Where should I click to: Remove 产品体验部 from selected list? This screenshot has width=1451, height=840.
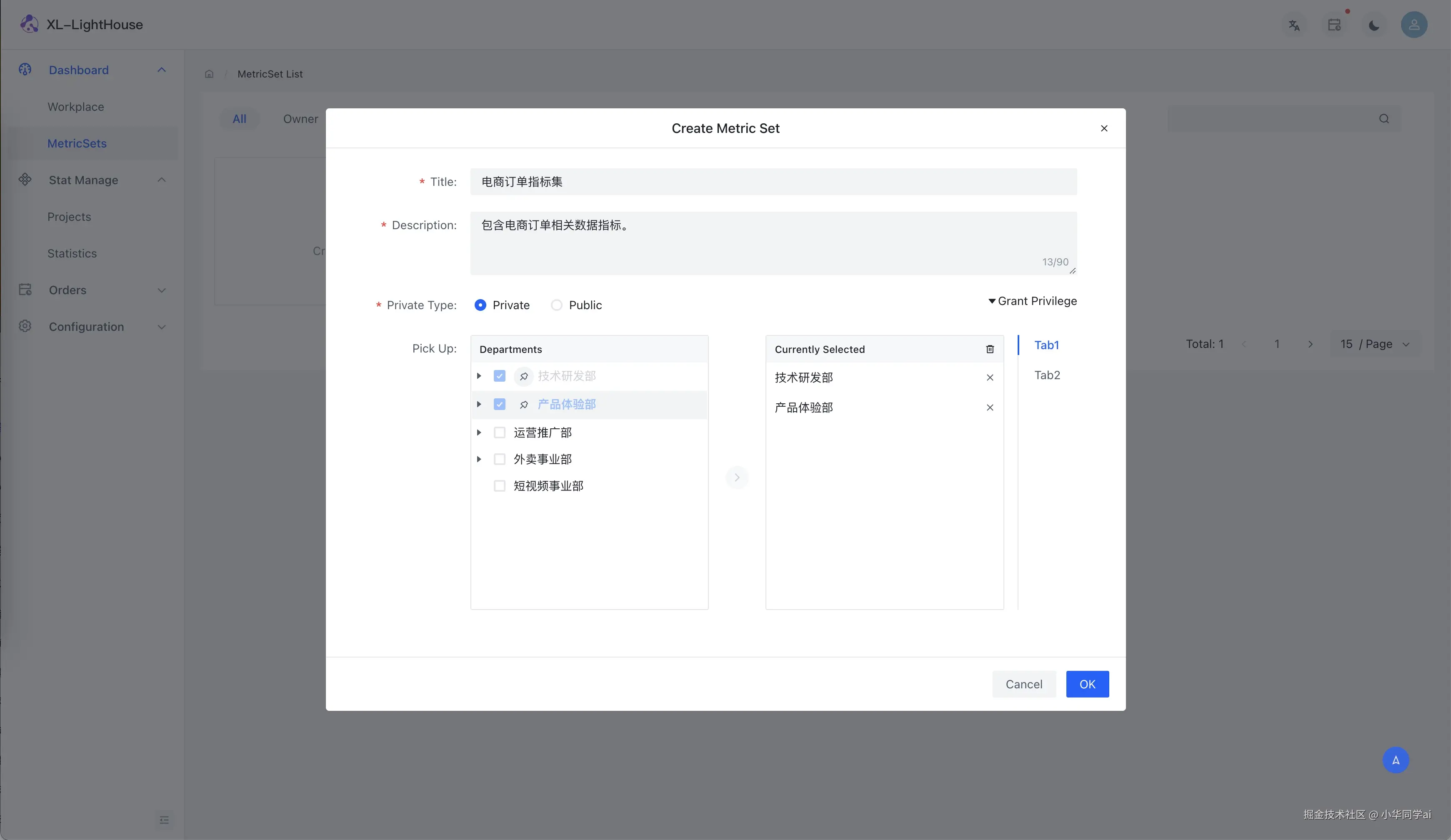[990, 407]
